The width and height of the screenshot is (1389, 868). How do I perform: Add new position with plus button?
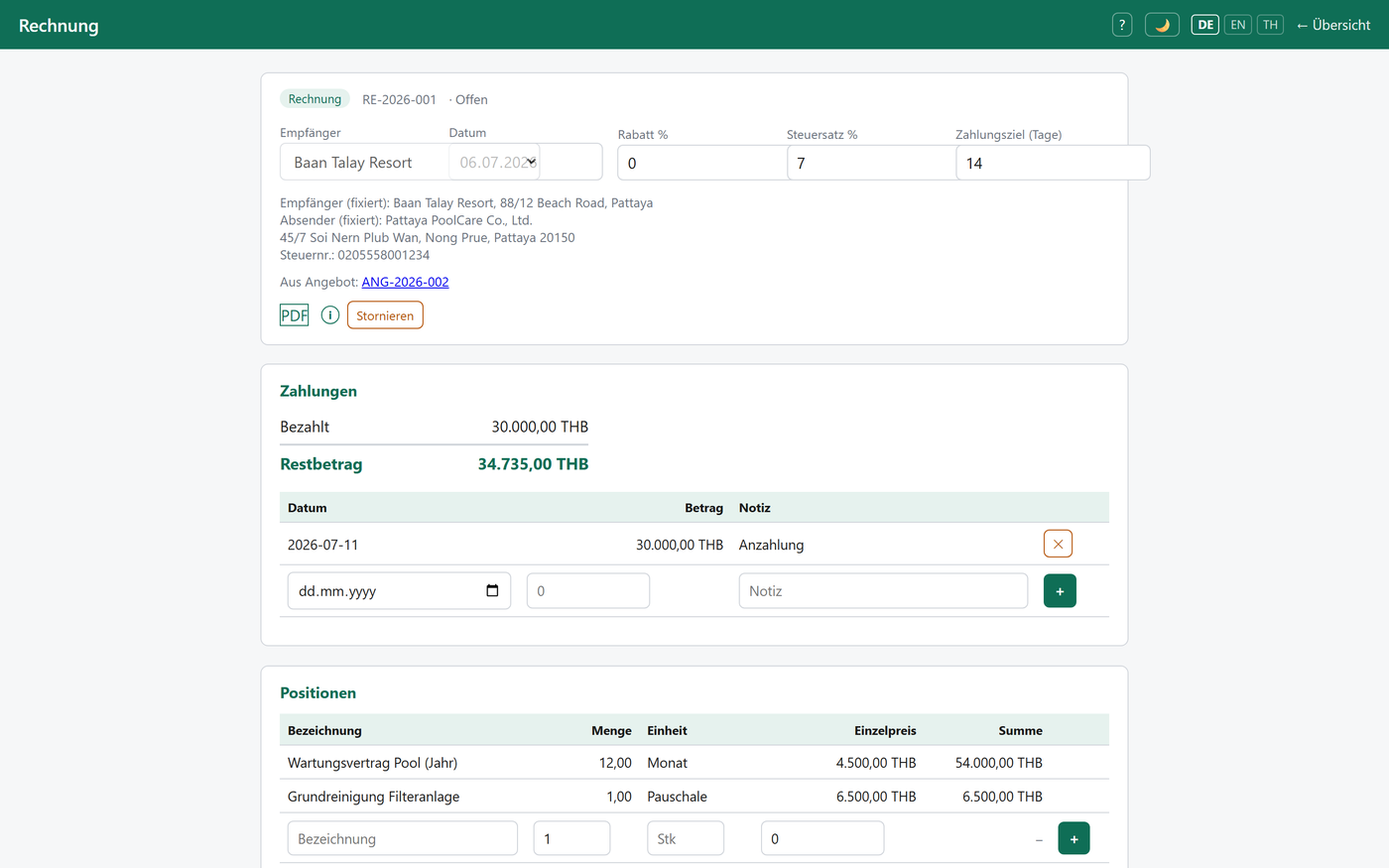pyautogui.click(x=1073, y=838)
